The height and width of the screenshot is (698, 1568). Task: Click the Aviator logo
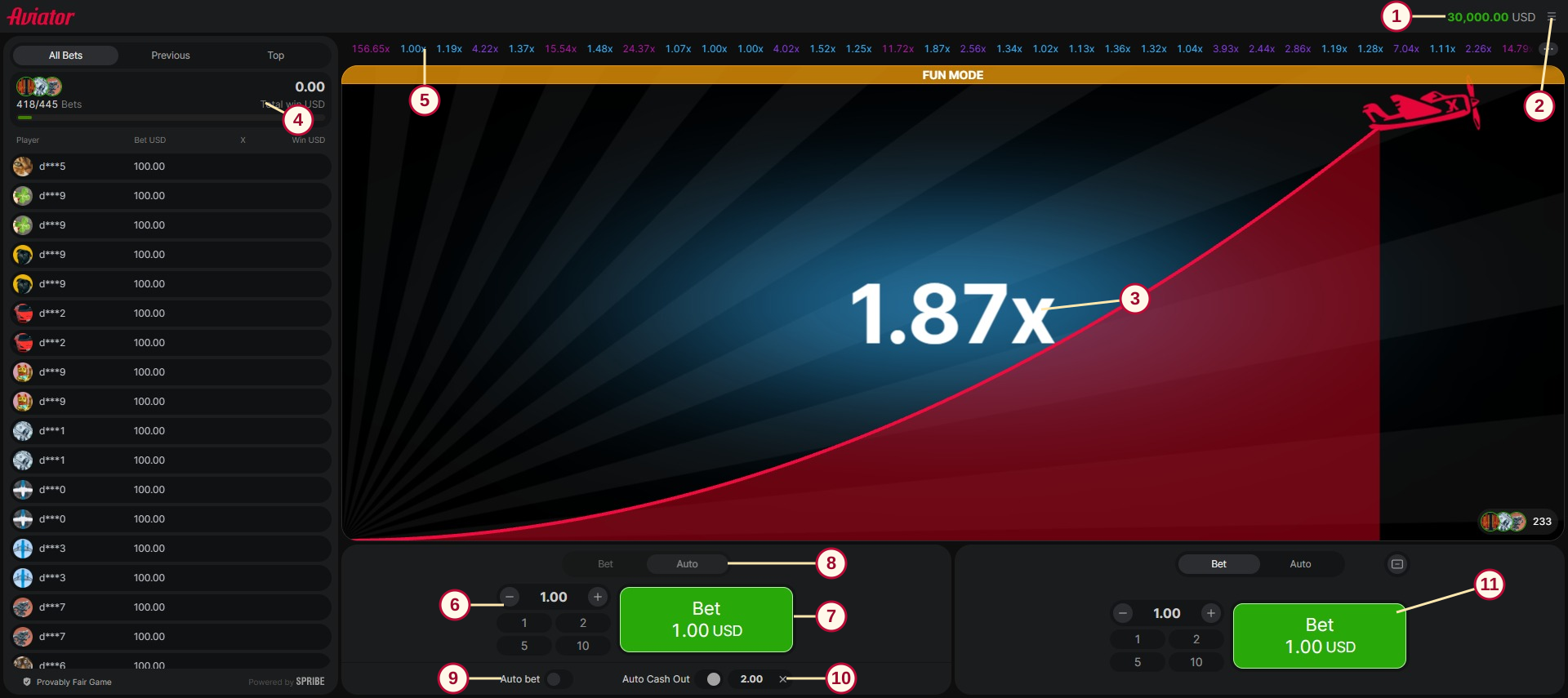41,16
